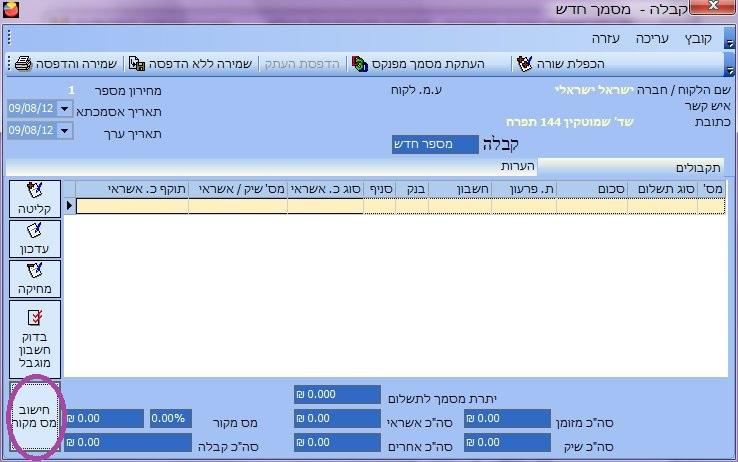Switch to the תקבולים tab
Screen dimensions: 738x462
(x=631, y=167)
